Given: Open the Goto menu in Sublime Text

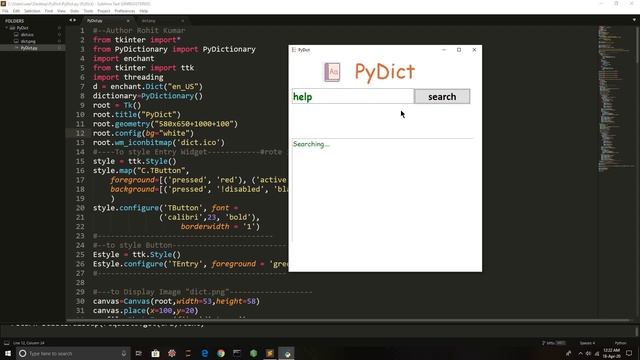Looking at the screenshot, I should pos(75,11).
